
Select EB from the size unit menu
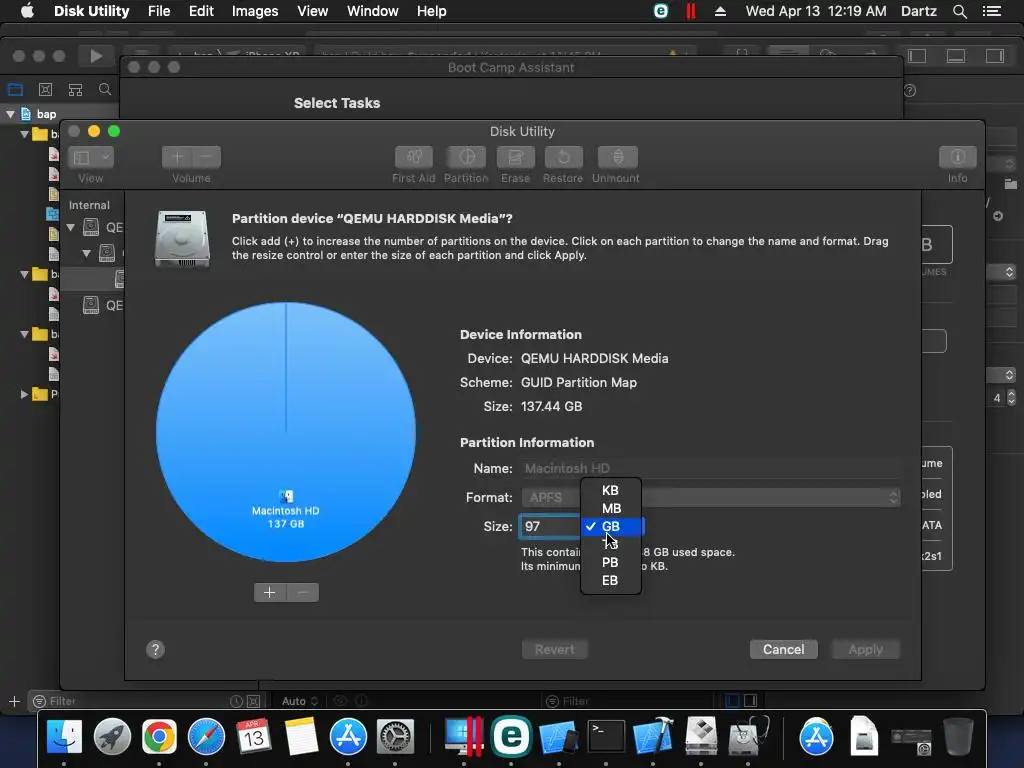(x=611, y=580)
